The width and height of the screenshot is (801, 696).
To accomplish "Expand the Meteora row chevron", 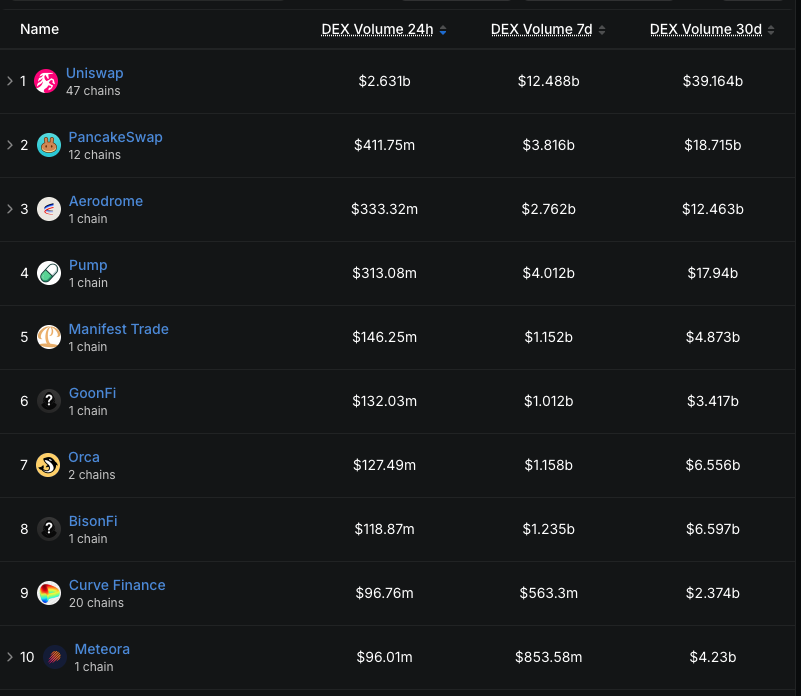I will click(x=10, y=657).
